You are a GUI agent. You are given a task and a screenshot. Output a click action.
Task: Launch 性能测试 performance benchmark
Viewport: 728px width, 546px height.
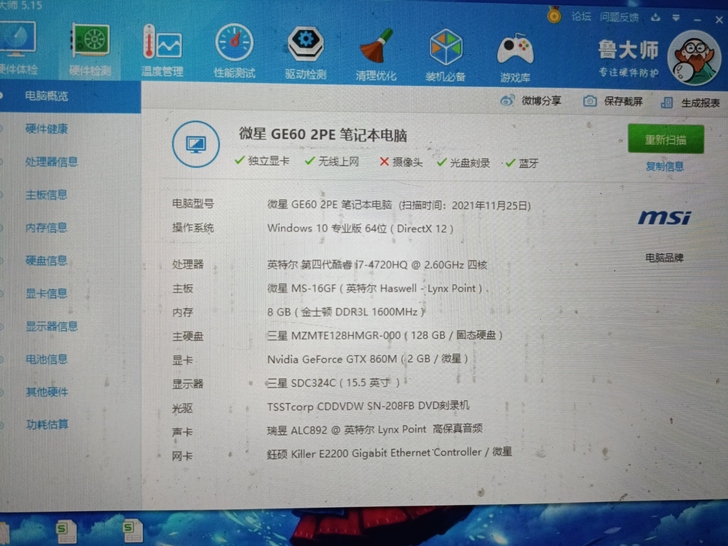(x=234, y=52)
